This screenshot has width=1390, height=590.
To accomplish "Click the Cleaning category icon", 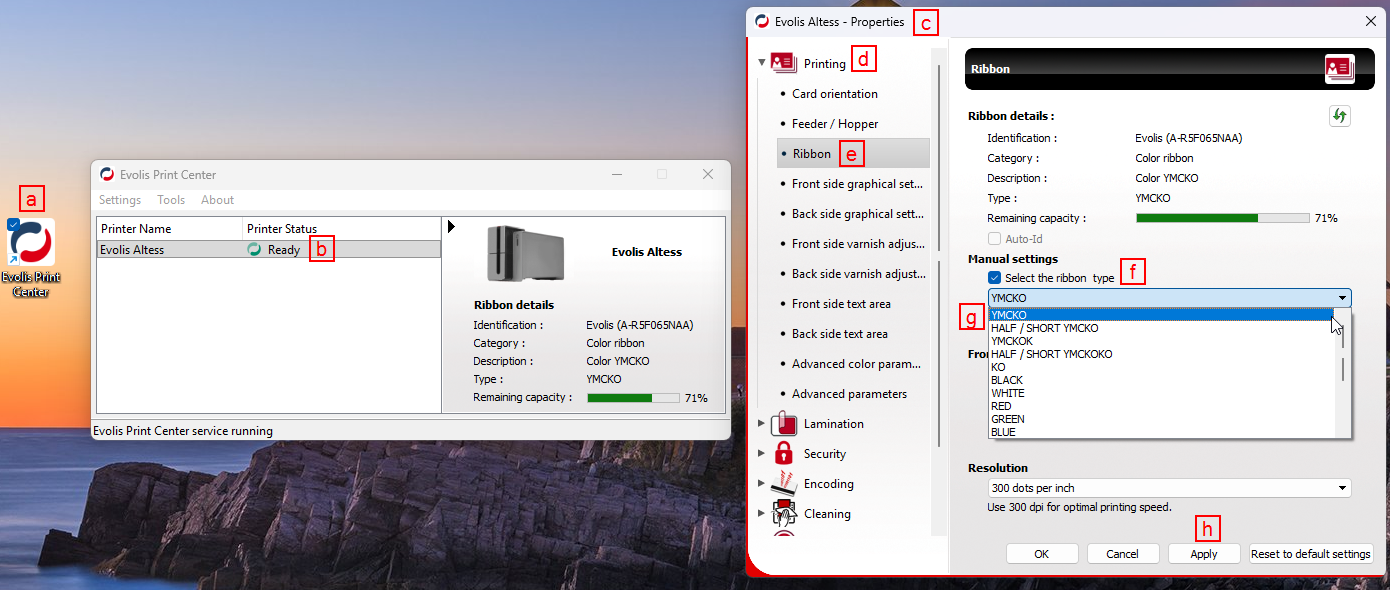I will [x=784, y=513].
